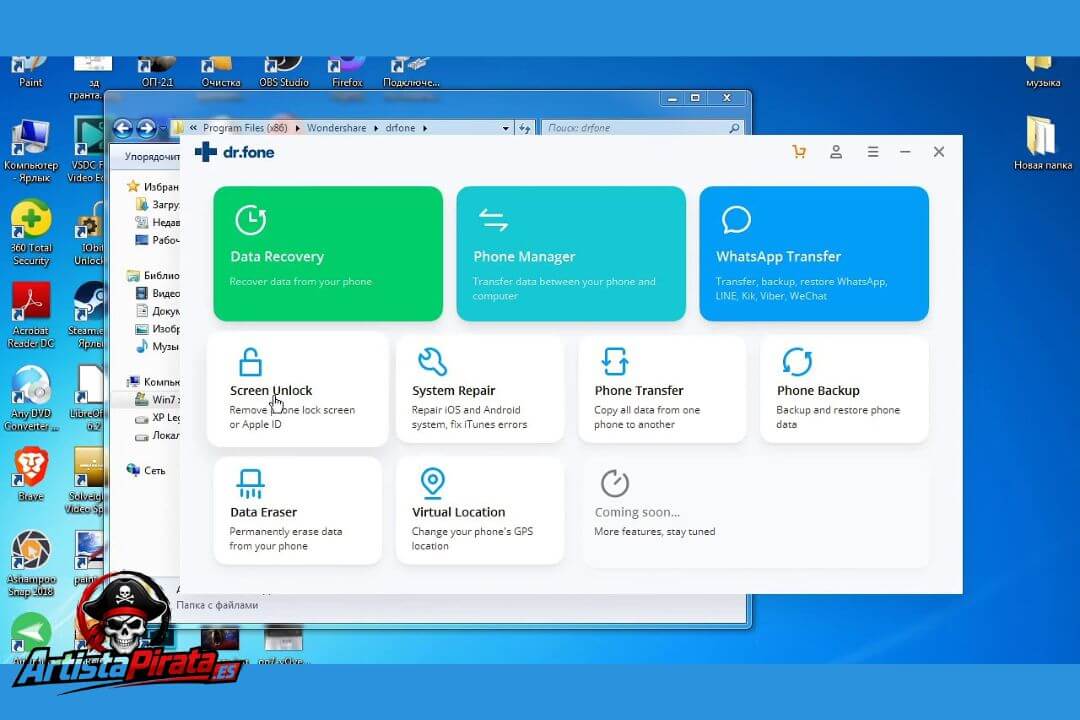The height and width of the screenshot is (720, 1080).
Task: Open the Firefox desktop shortcut
Action: point(346,72)
